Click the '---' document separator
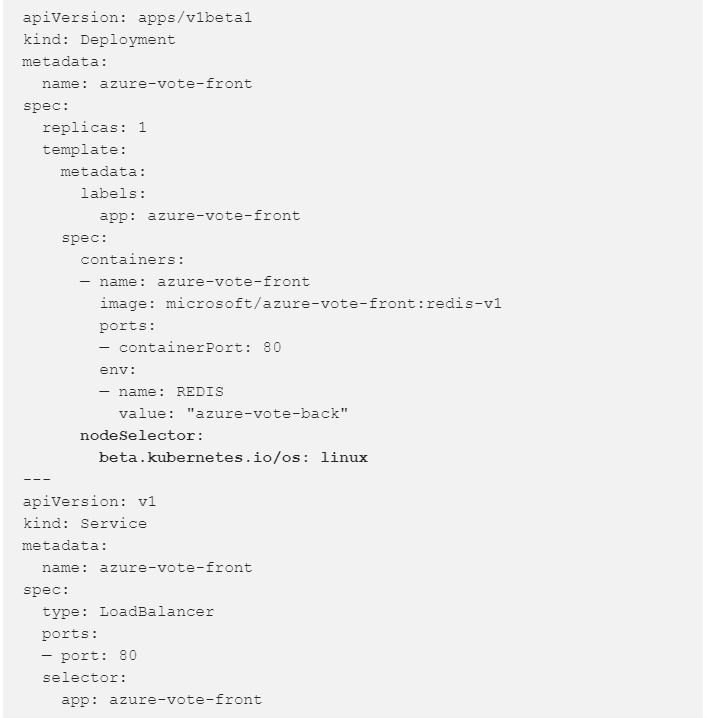The height and width of the screenshot is (718, 707). click(x=36, y=479)
